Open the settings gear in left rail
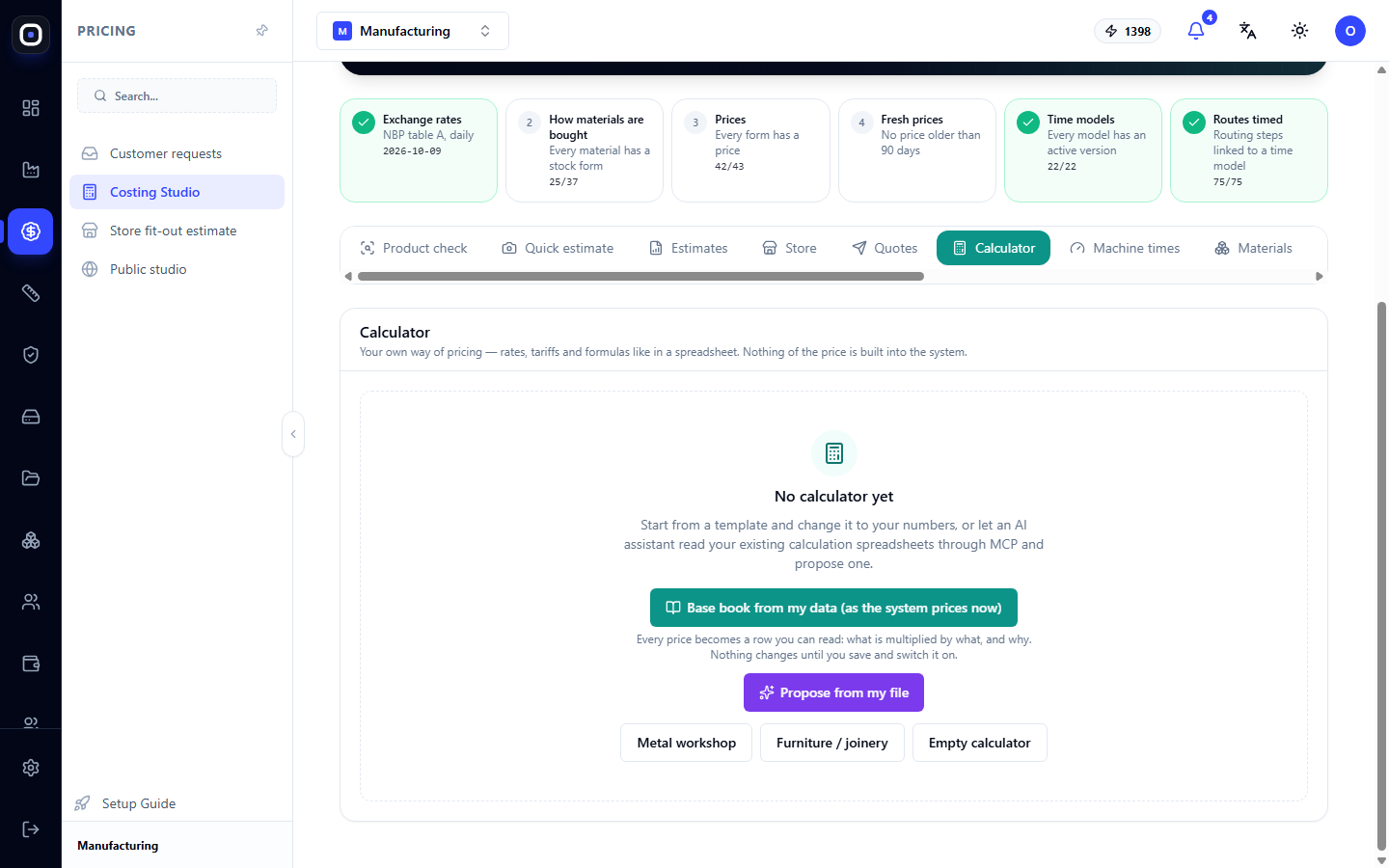The image size is (1389, 868). point(31,768)
